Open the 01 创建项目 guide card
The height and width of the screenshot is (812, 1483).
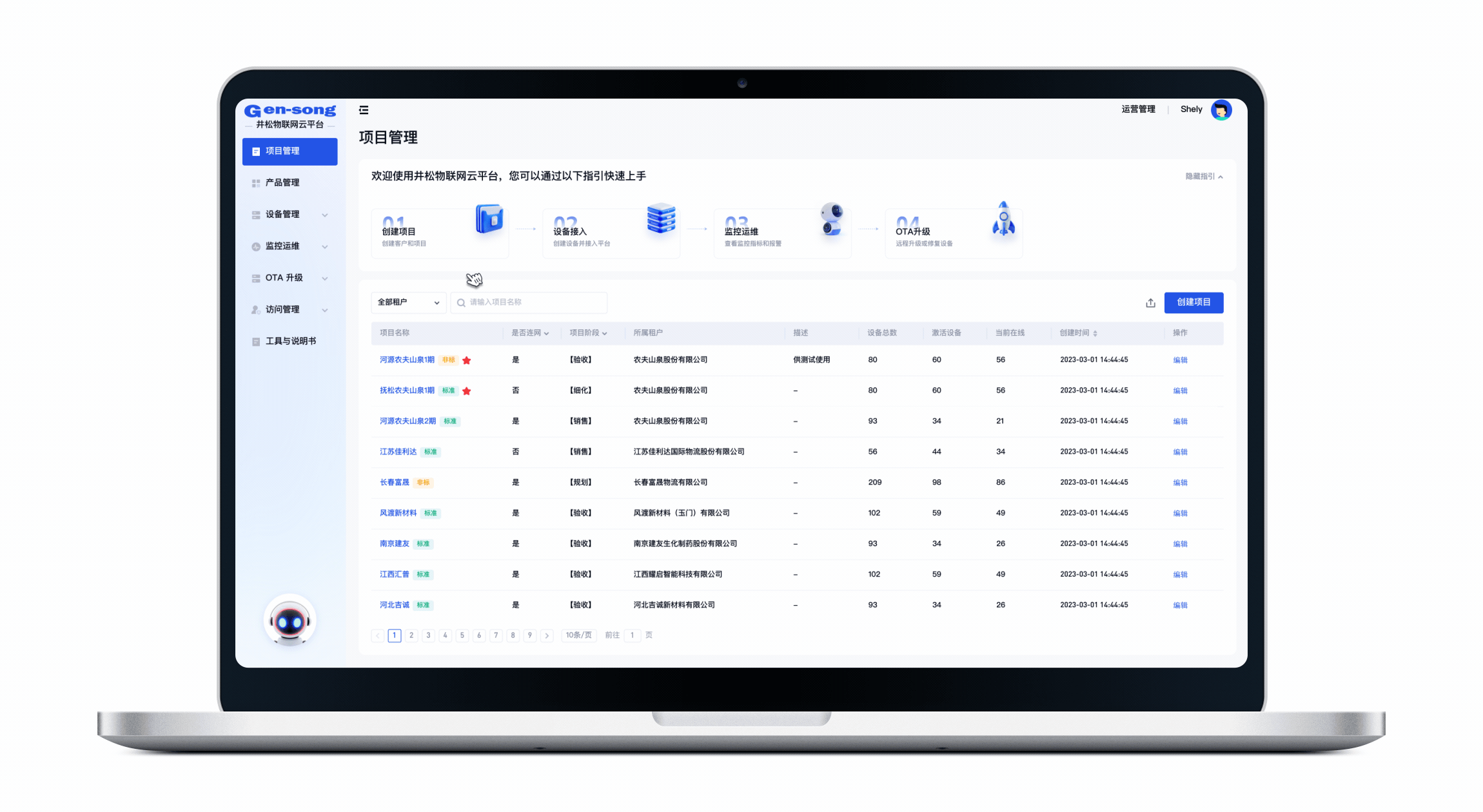(x=440, y=233)
